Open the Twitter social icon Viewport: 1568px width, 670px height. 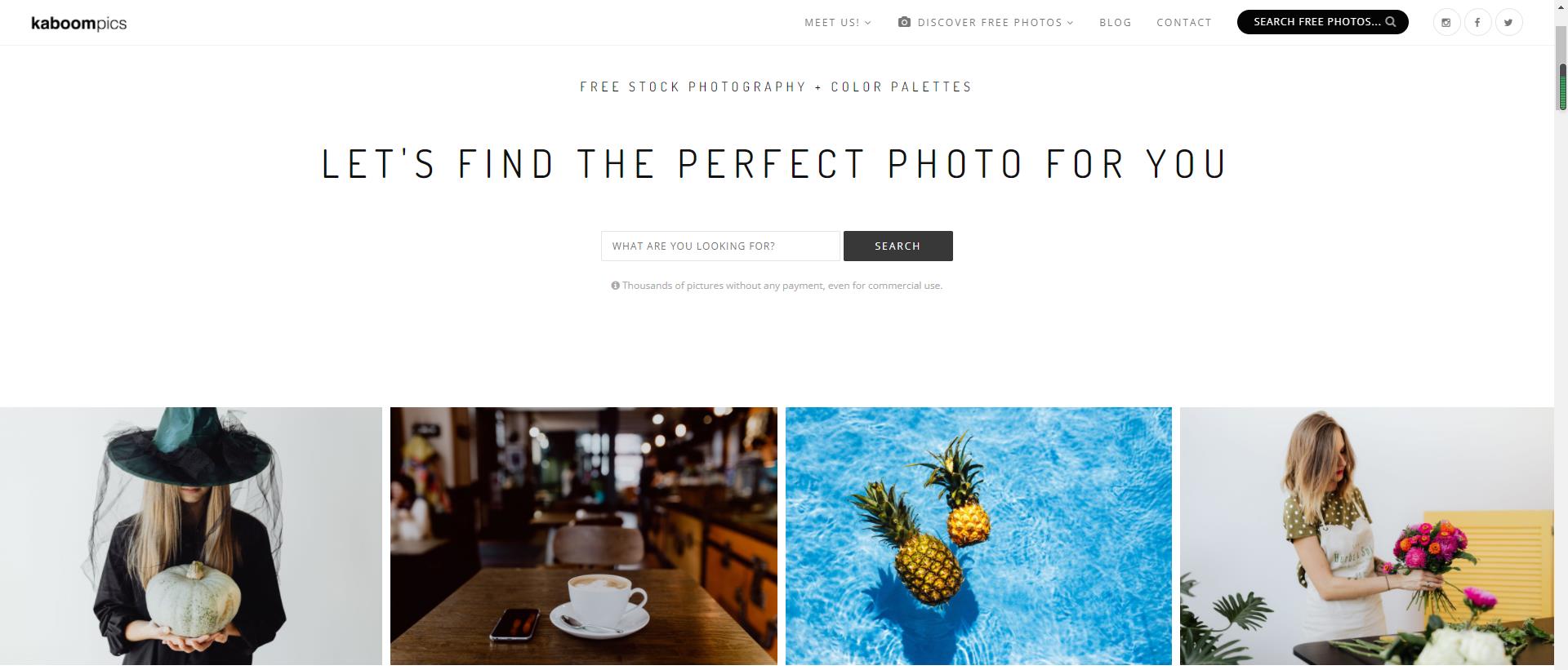coord(1508,22)
